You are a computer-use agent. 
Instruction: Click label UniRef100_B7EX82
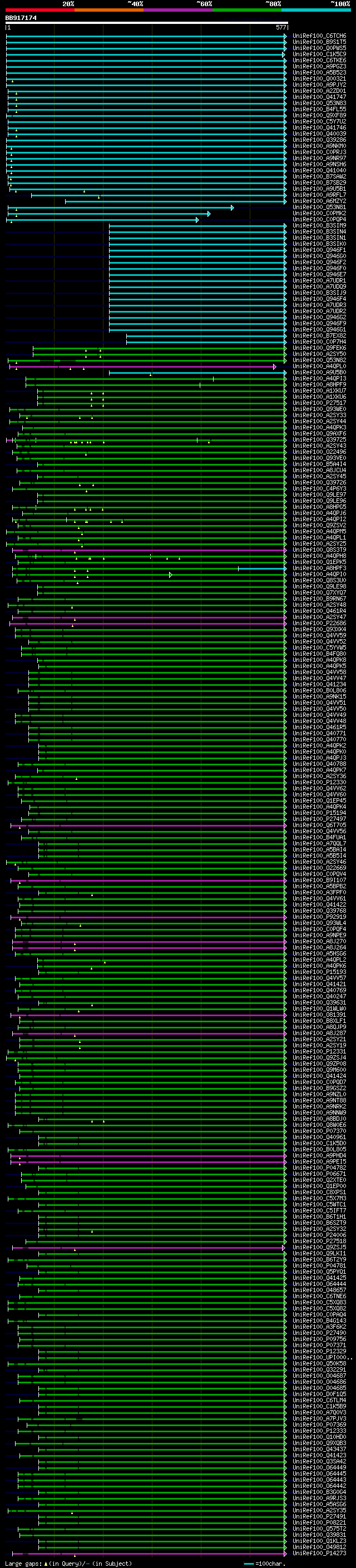319,336
